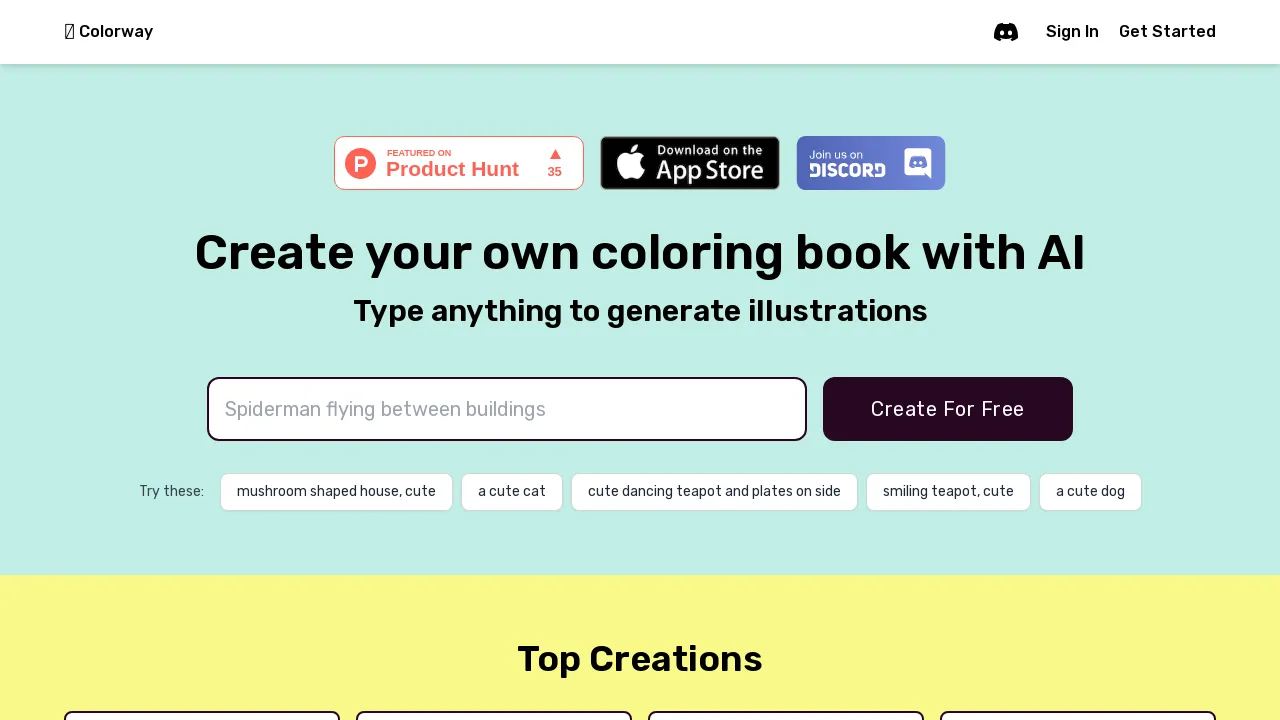
Task: Open the Discord icon in the navigation bar
Action: (x=1006, y=31)
